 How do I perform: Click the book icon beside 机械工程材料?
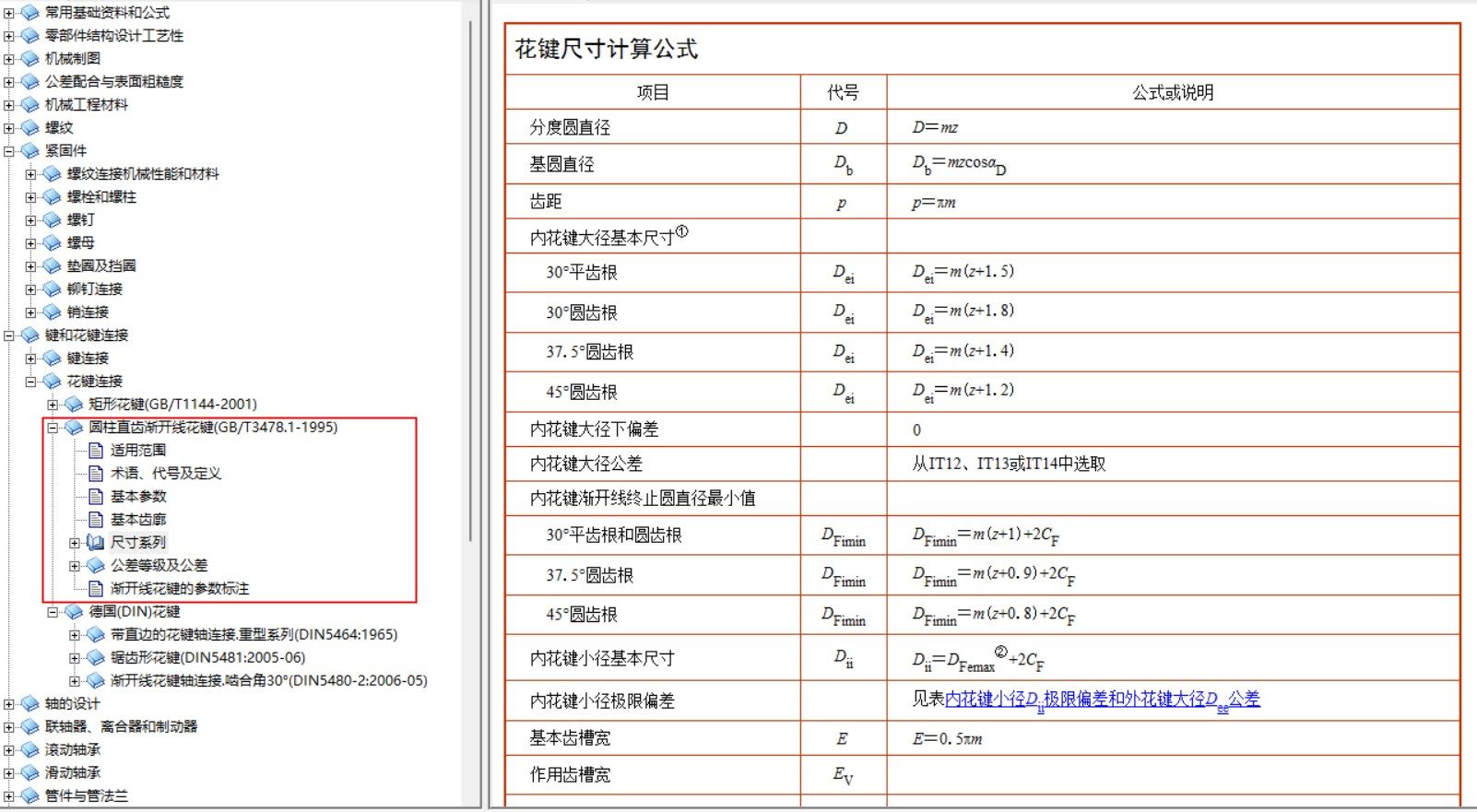30,105
